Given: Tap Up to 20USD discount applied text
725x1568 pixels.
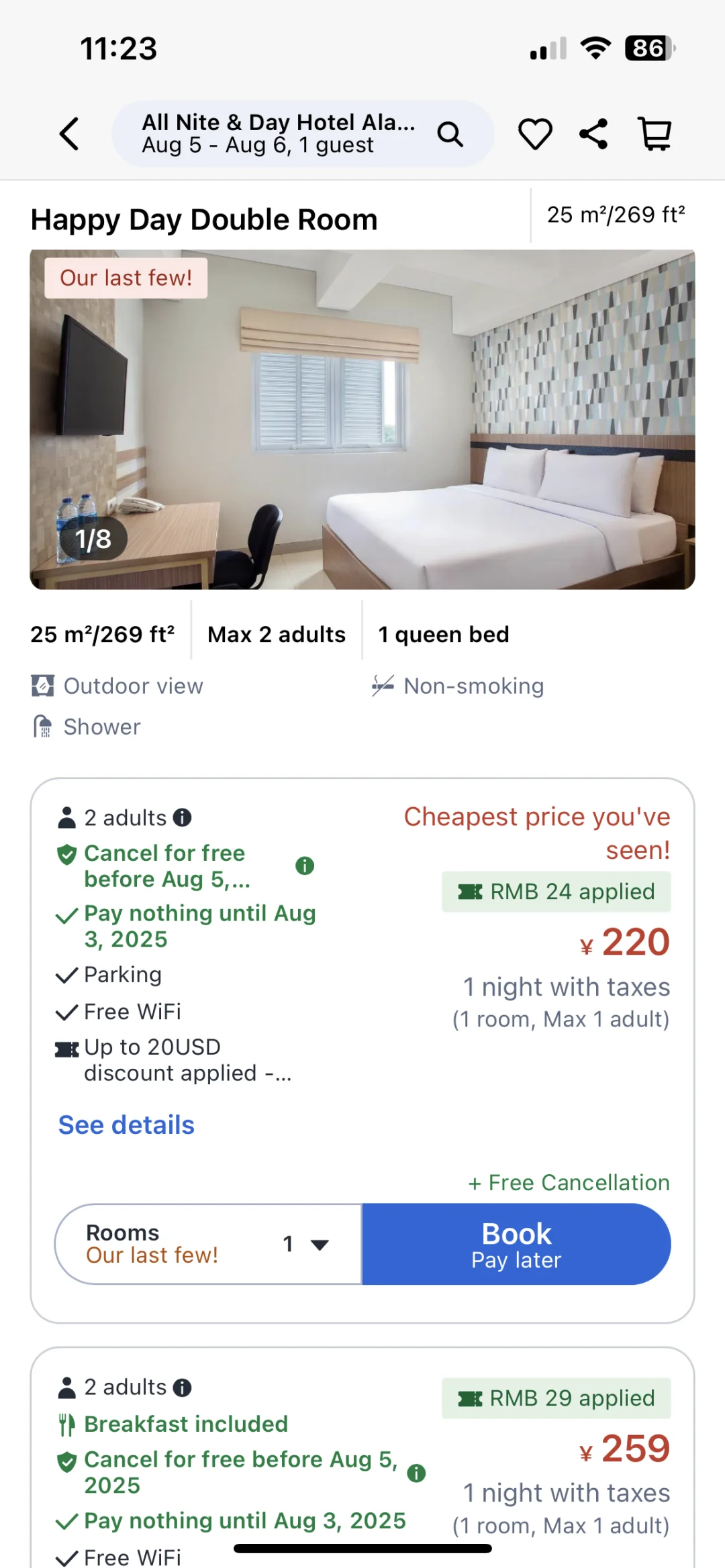Looking at the screenshot, I should click(187, 1060).
